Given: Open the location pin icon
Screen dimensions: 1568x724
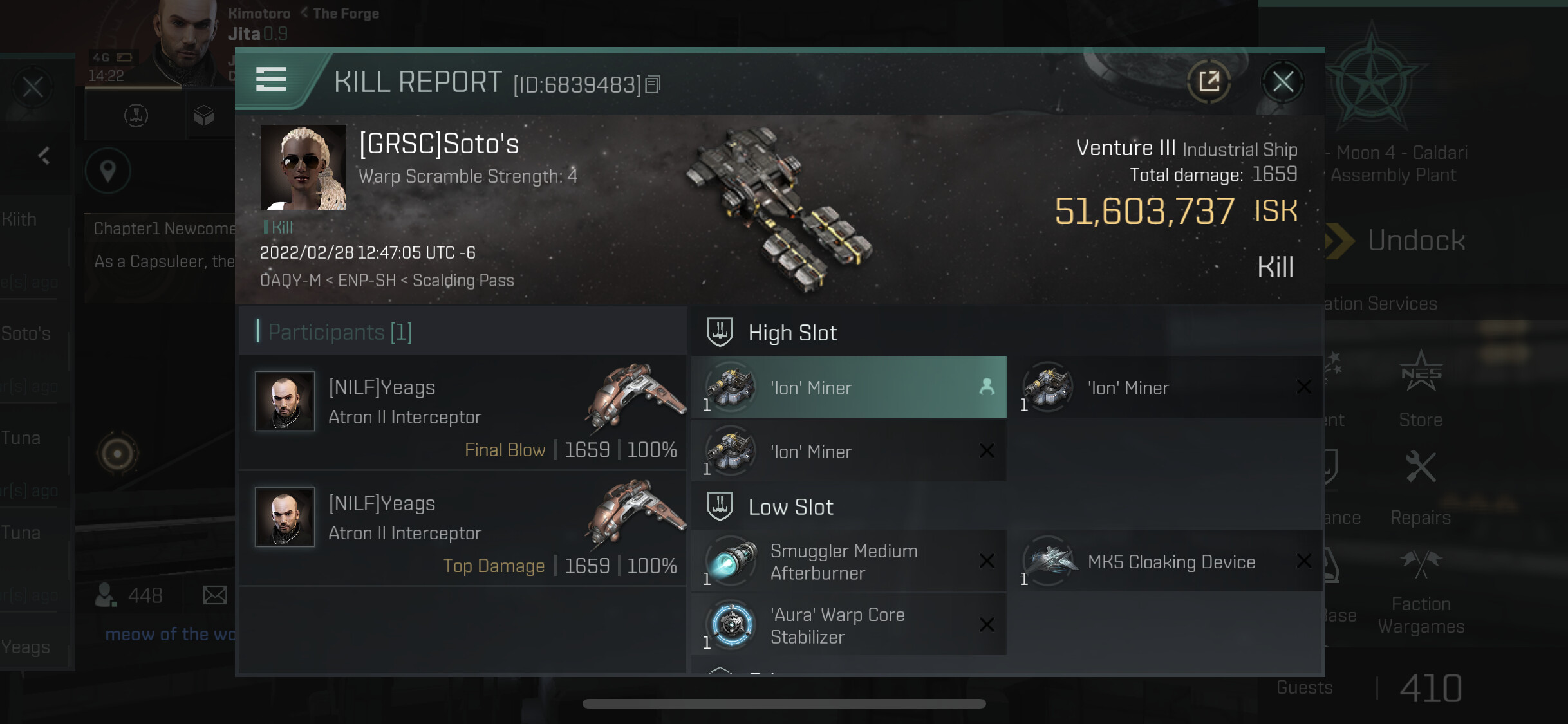Looking at the screenshot, I should point(108,171).
